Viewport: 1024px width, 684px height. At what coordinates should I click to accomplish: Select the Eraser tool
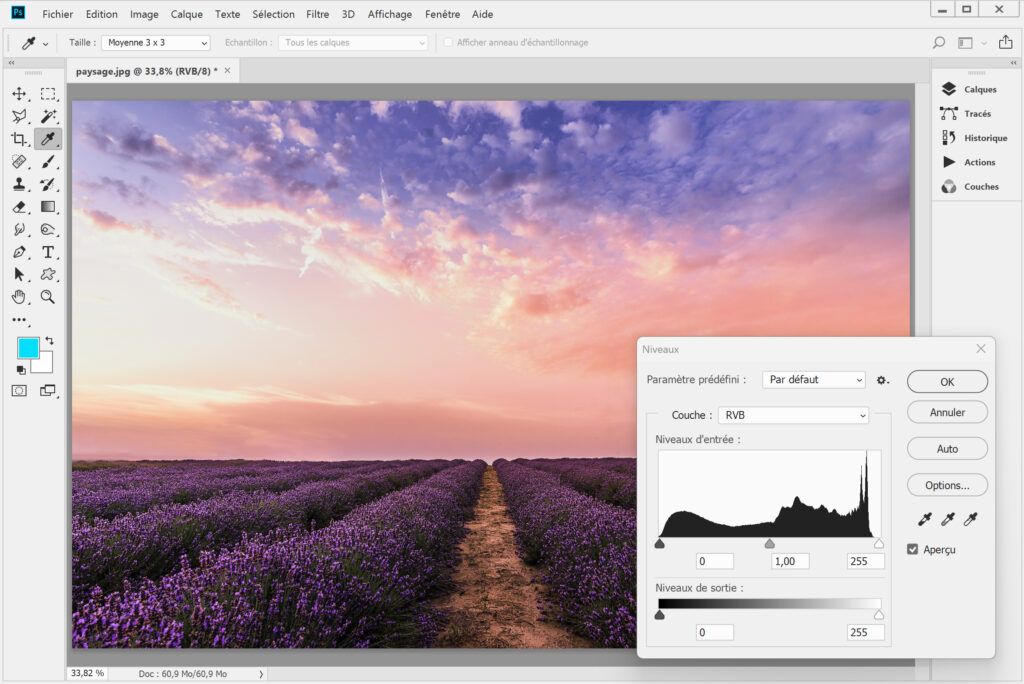[19, 207]
